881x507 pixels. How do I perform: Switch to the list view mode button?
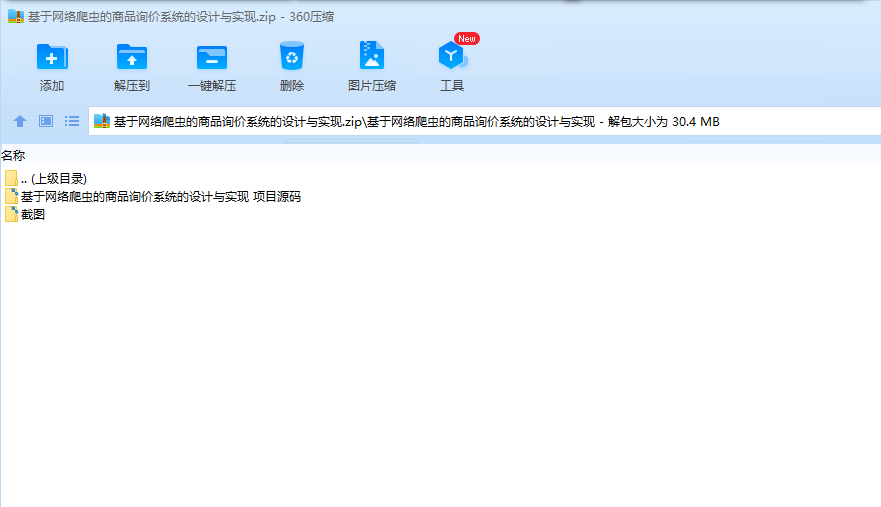click(x=72, y=121)
